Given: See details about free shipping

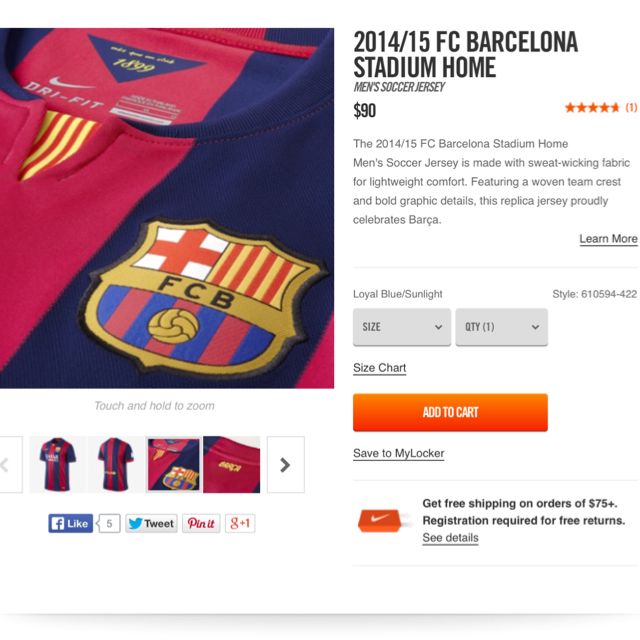Looking at the screenshot, I should [450, 538].
